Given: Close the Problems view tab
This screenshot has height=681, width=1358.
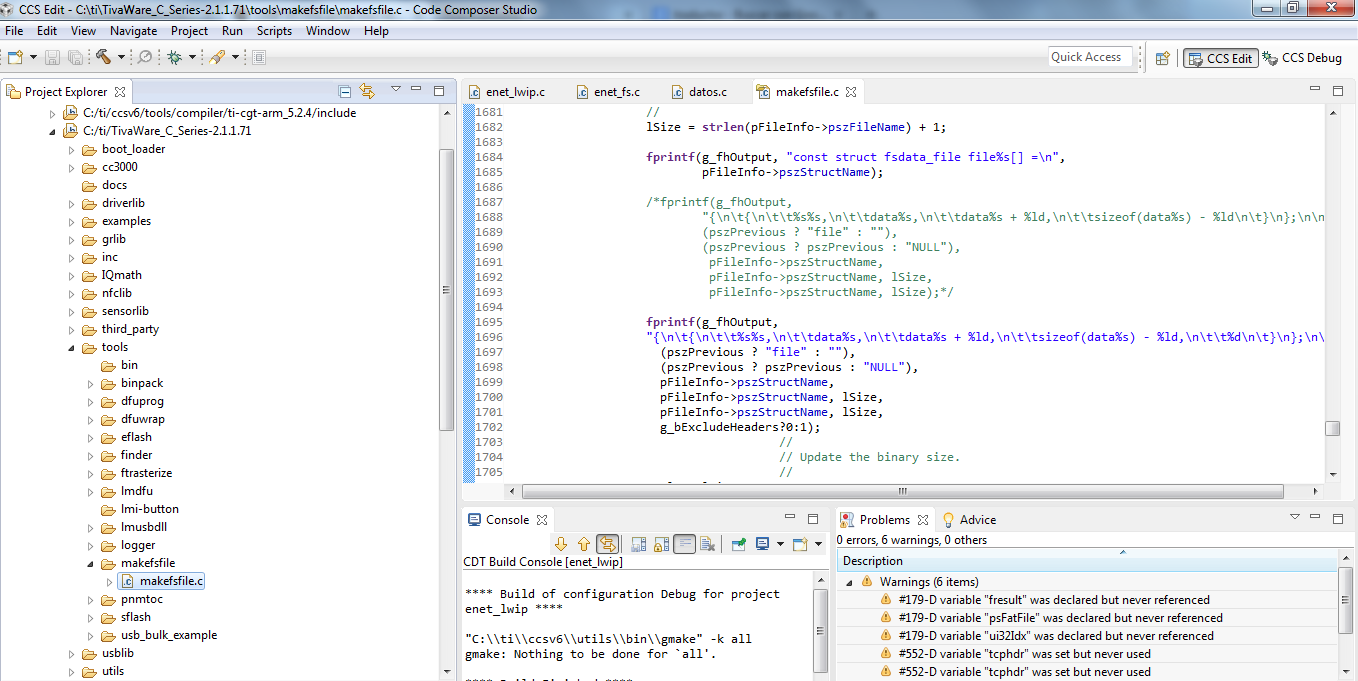Looking at the screenshot, I should [923, 520].
